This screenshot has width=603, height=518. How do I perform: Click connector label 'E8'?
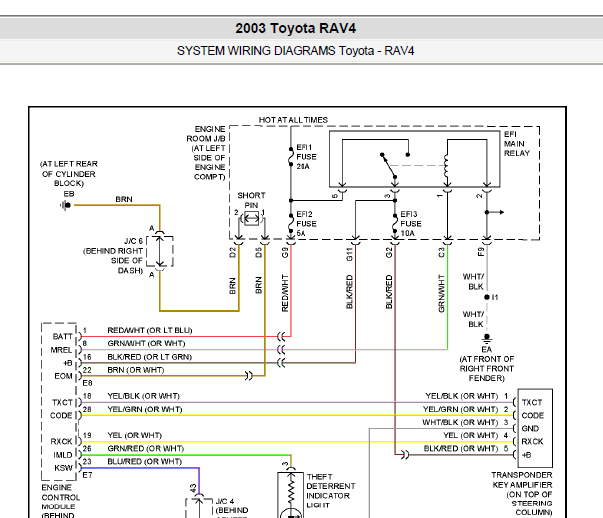[x=87, y=383]
